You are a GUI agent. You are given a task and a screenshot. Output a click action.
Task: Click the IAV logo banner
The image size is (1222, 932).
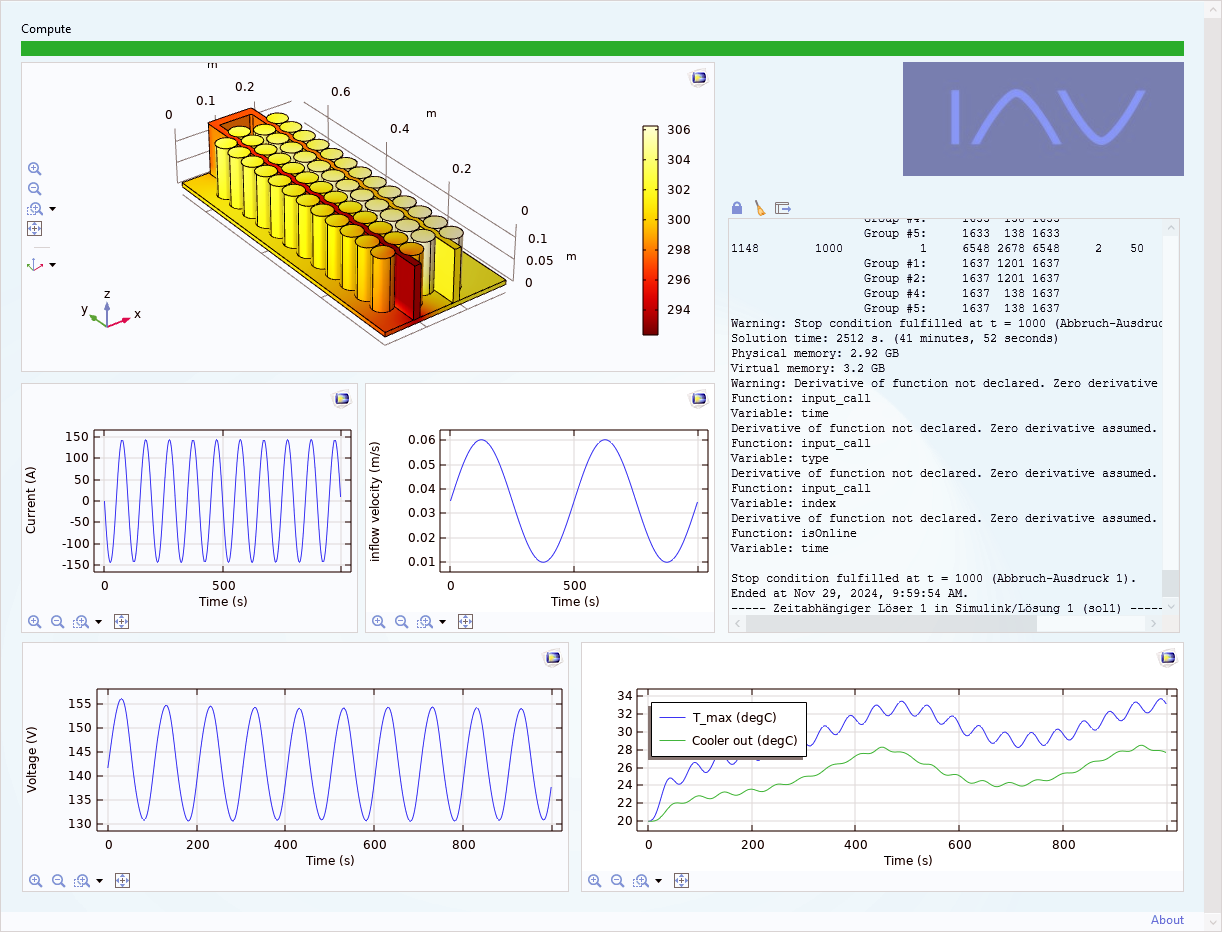(1043, 119)
